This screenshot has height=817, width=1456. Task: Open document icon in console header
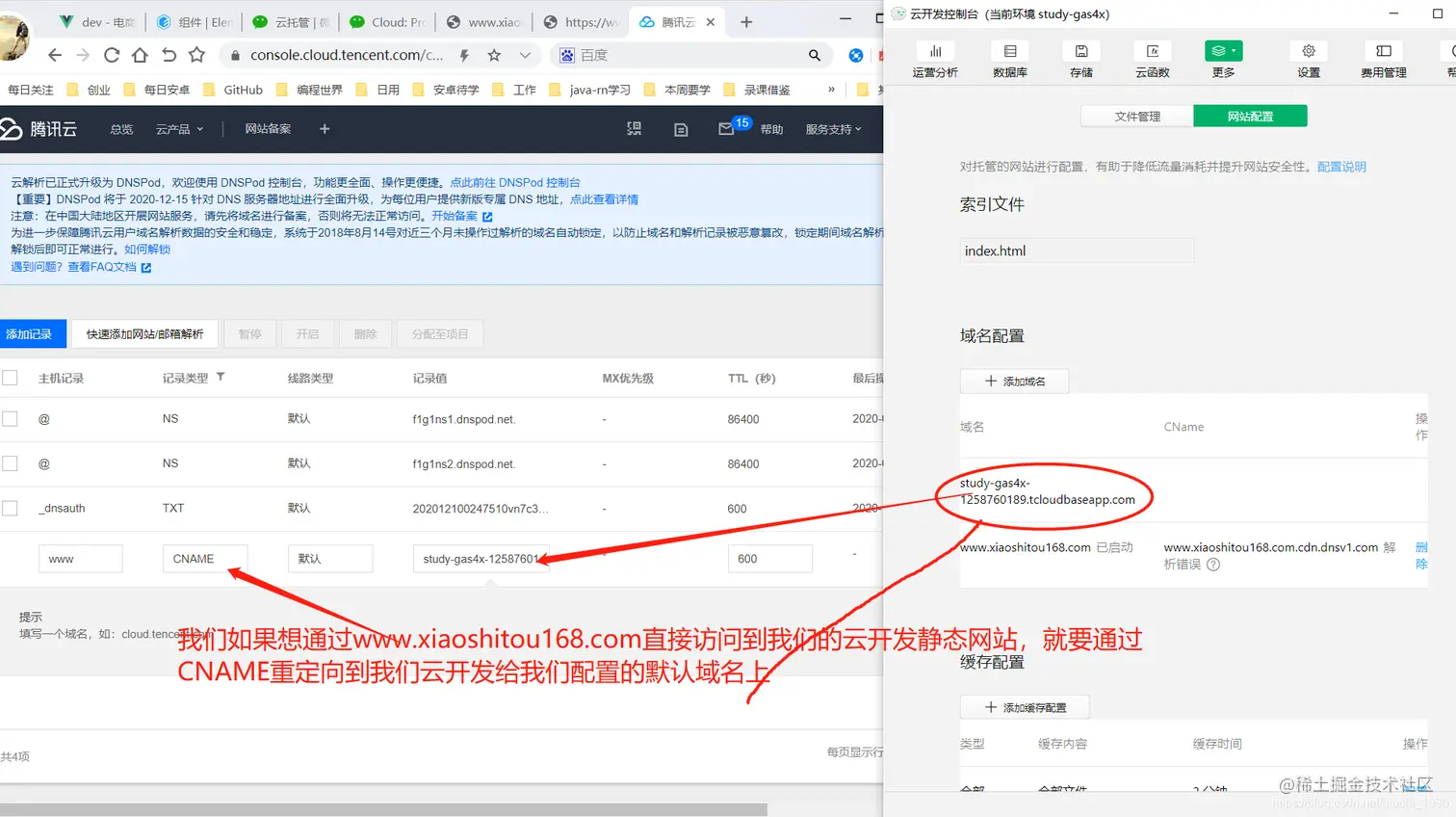681,129
